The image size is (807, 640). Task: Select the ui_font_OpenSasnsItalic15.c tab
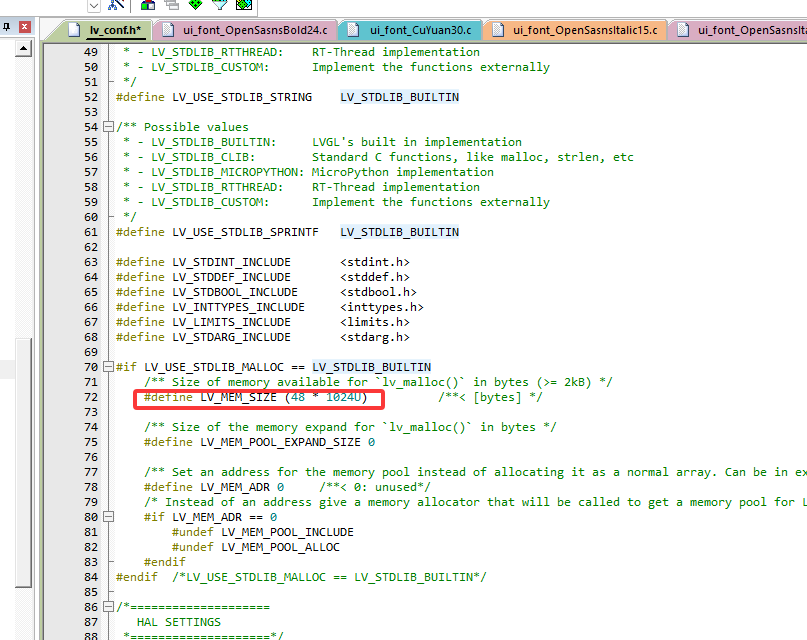click(584, 29)
